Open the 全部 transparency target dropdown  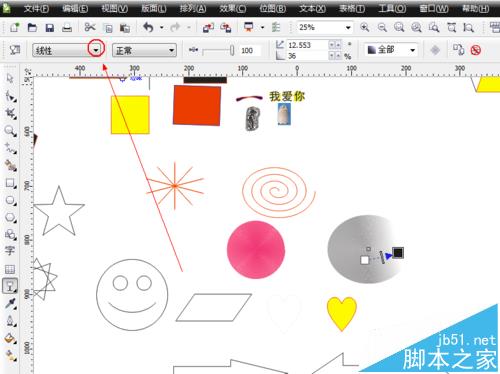coord(412,50)
